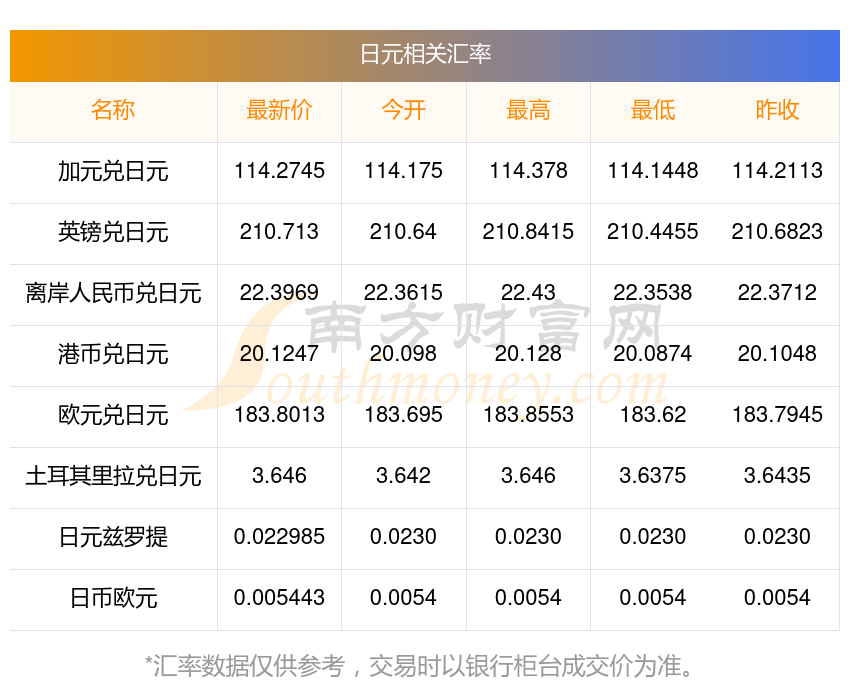Select the 0.005443 latest price cell
The image size is (850, 697).
coord(279,598)
